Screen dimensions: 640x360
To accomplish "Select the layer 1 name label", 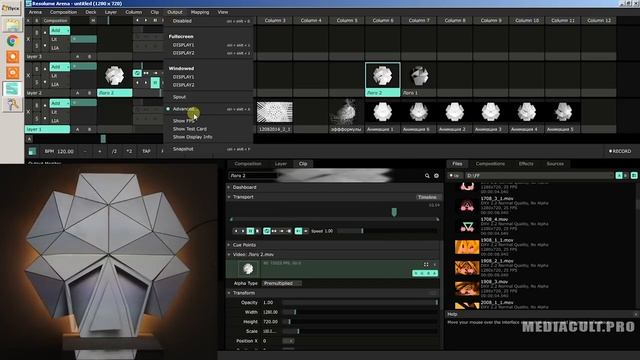I will (x=47, y=129).
